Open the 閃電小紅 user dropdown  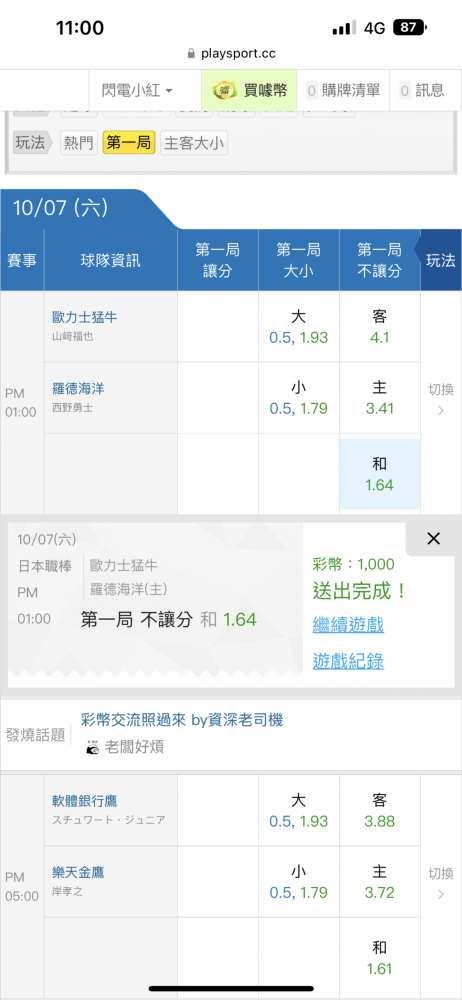click(x=137, y=91)
